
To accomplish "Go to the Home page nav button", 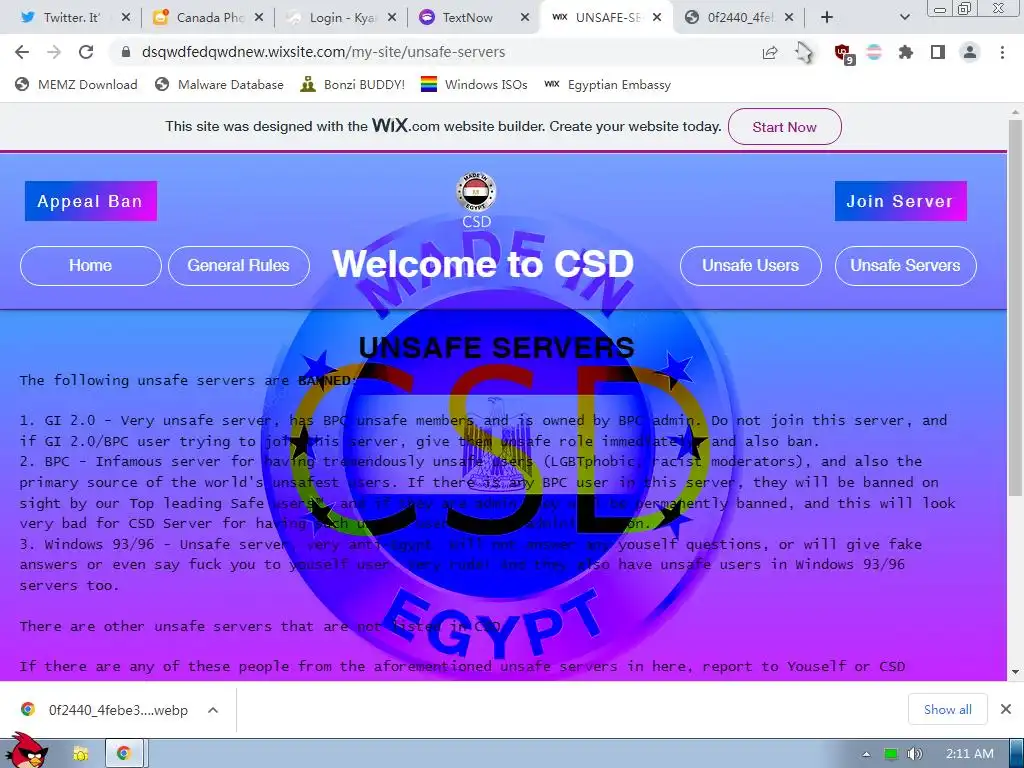I will [91, 266].
